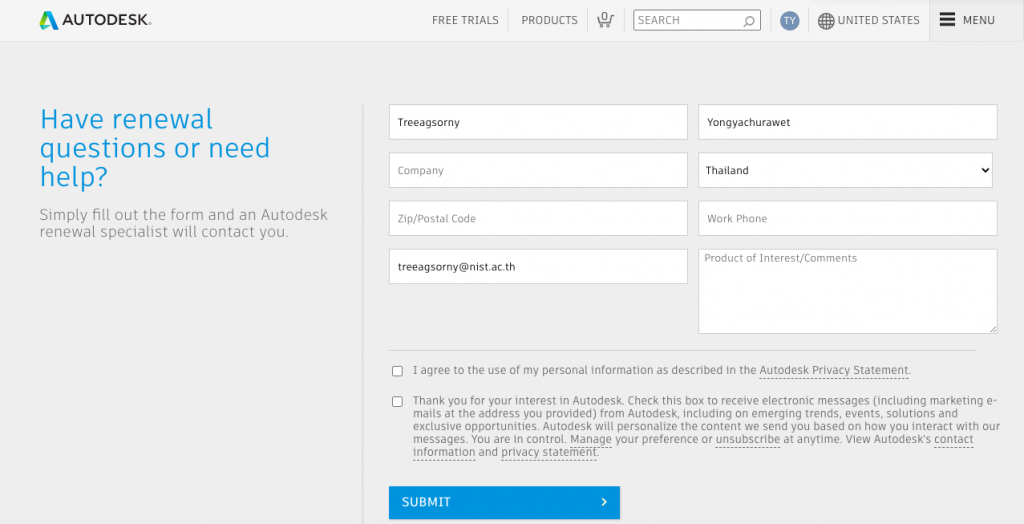Click the search magnifier icon
The width and height of the screenshot is (1024, 524).
coord(749,21)
